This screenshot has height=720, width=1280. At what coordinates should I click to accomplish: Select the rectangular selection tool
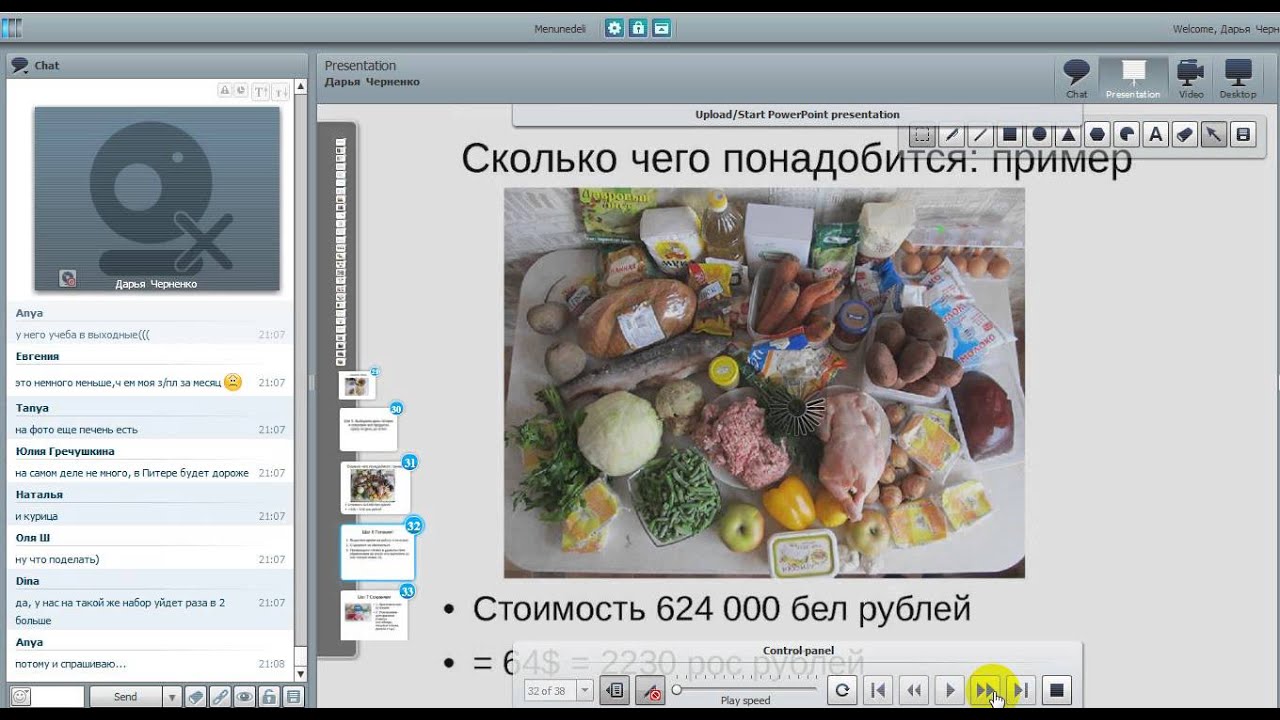click(922, 134)
